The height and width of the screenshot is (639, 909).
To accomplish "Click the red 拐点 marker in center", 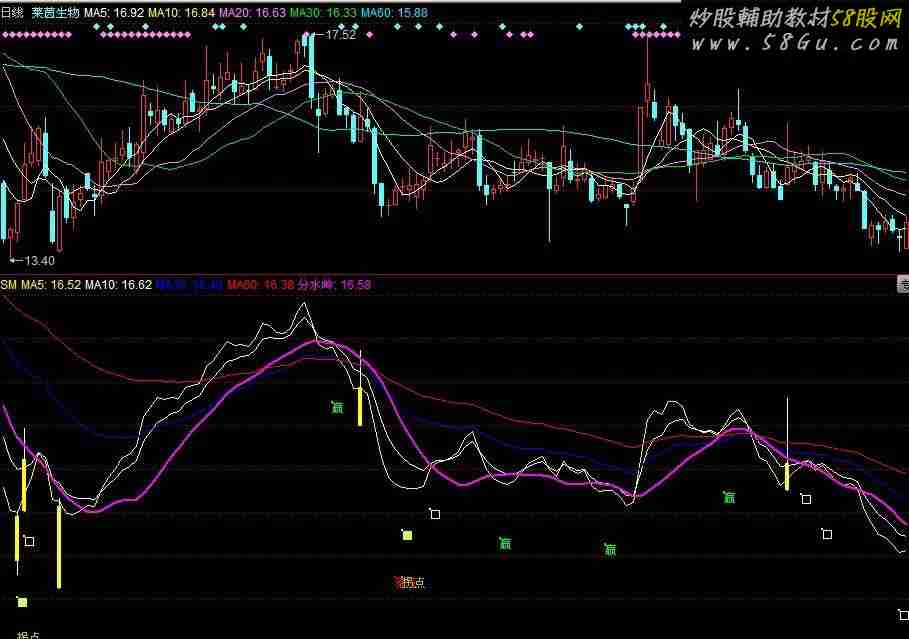I will click(x=410, y=582).
